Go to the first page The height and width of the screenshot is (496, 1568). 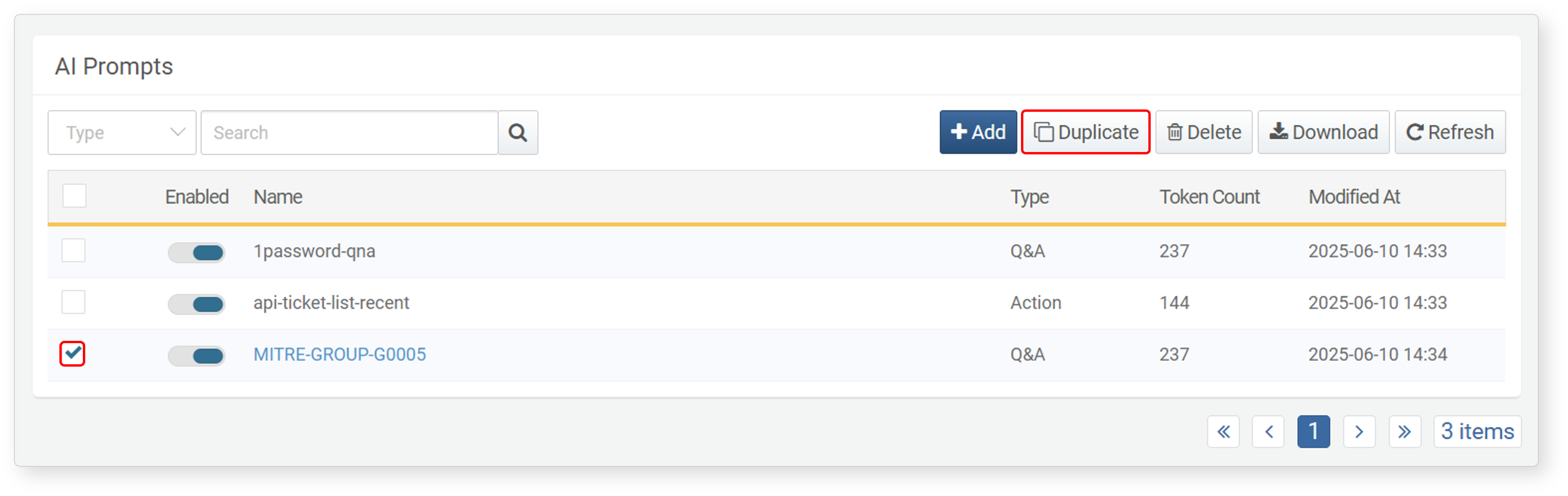point(1223,432)
